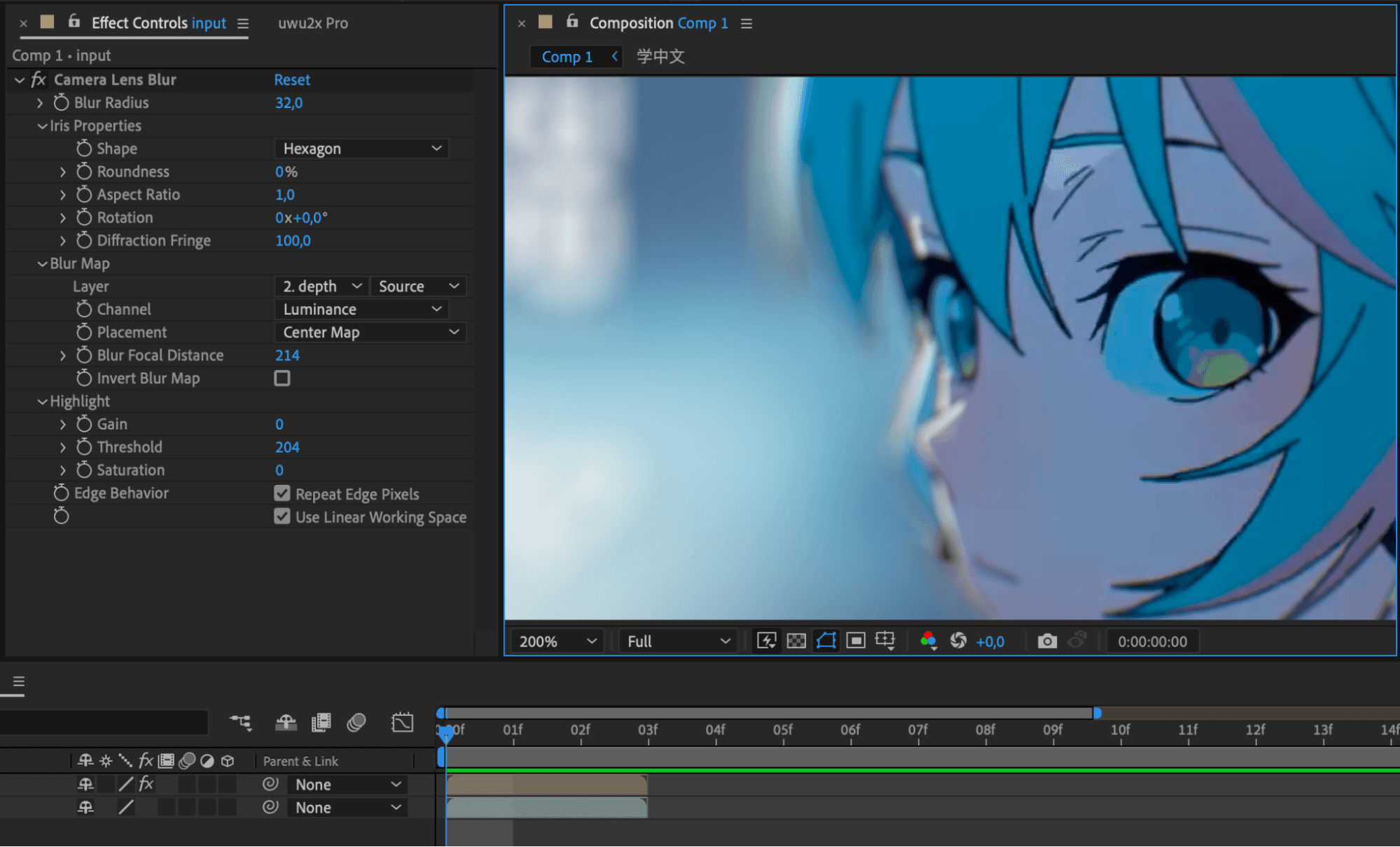Activate the Region of Interest button

point(856,640)
